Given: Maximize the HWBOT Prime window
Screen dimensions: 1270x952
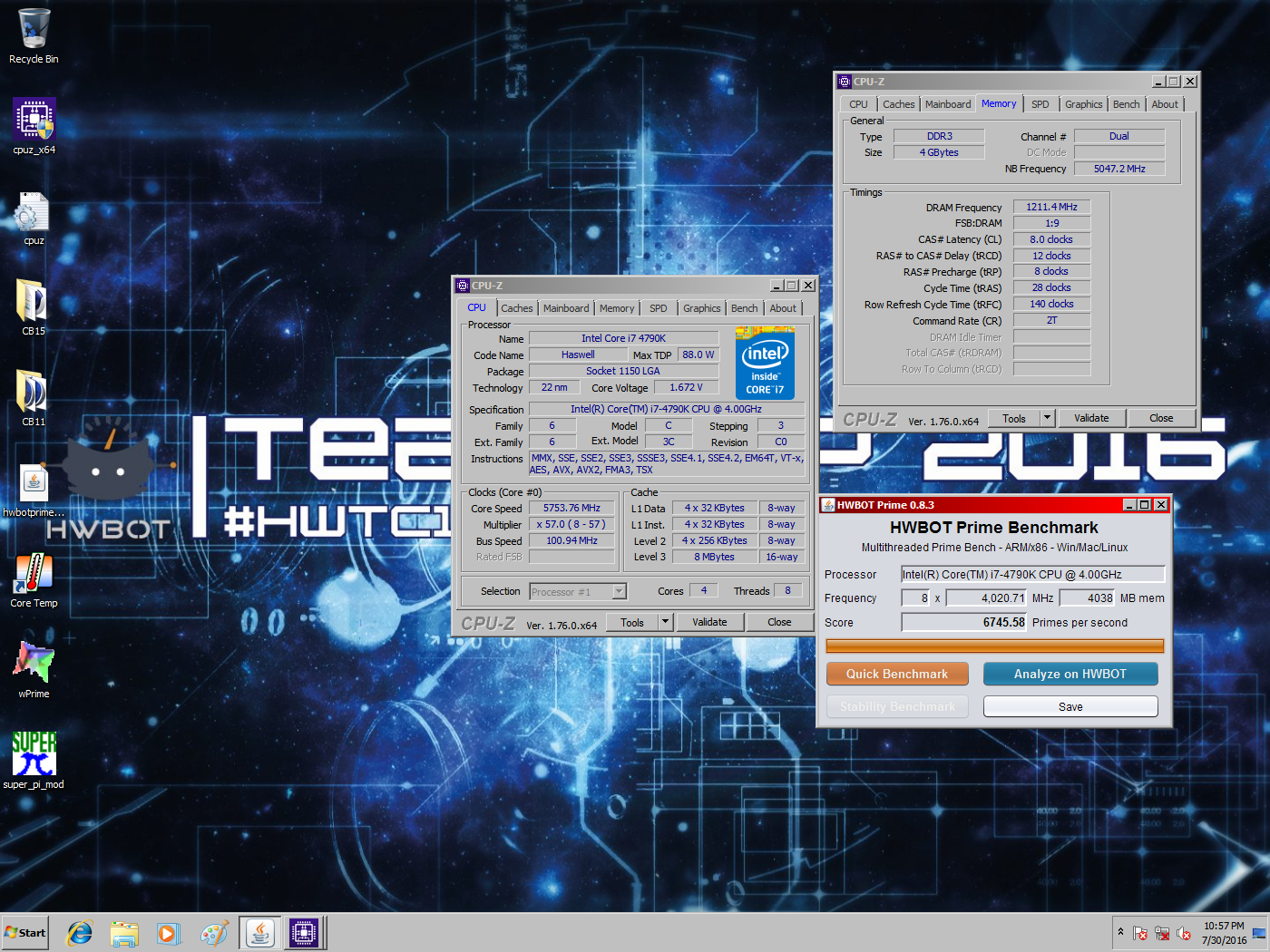Looking at the screenshot, I should [1145, 505].
